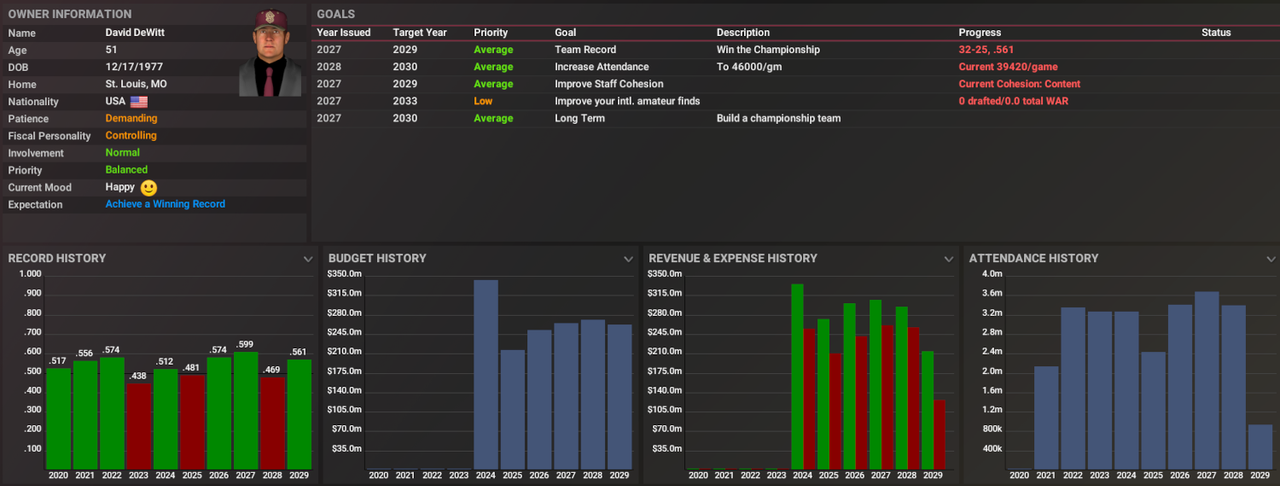Click the Win the Championship description

click(x=768, y=50)
